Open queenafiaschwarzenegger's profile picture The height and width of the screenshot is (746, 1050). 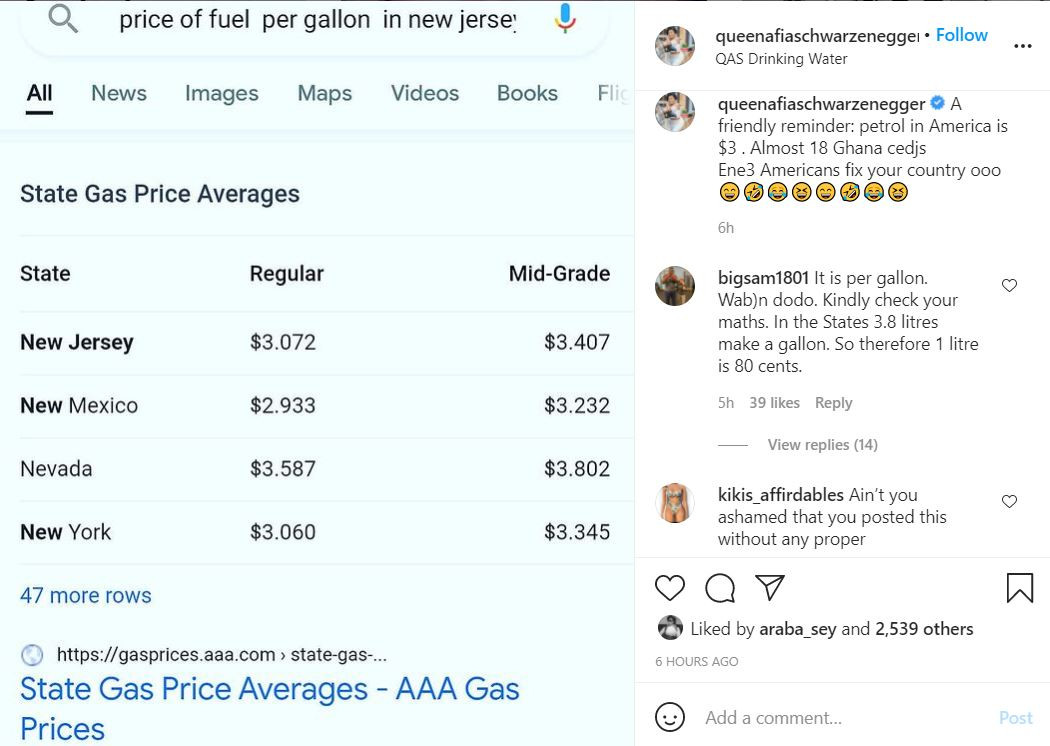point(676,46)
